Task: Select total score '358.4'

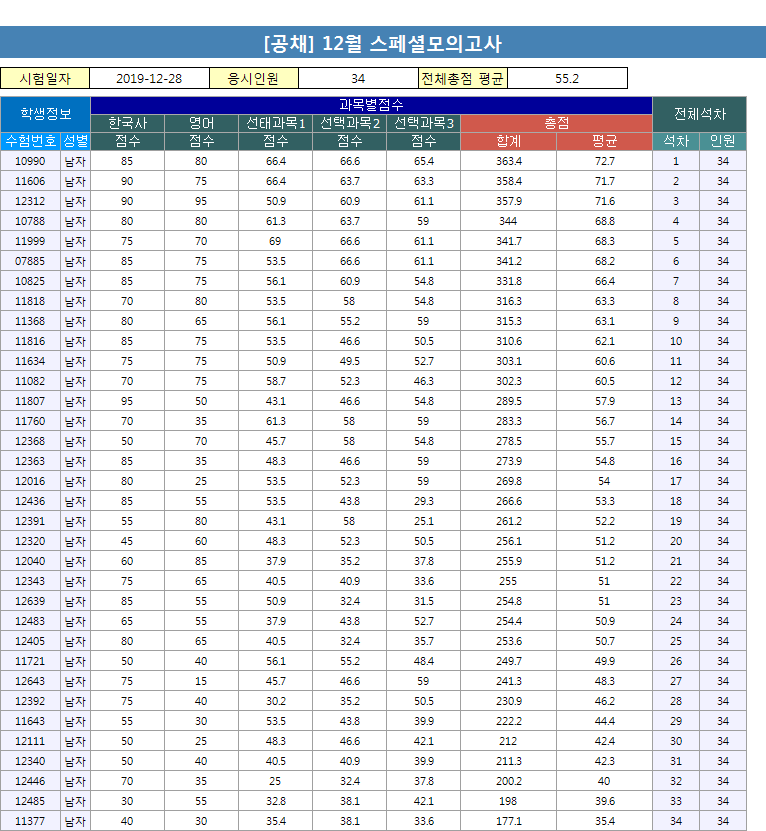Action: click(508, 181)
